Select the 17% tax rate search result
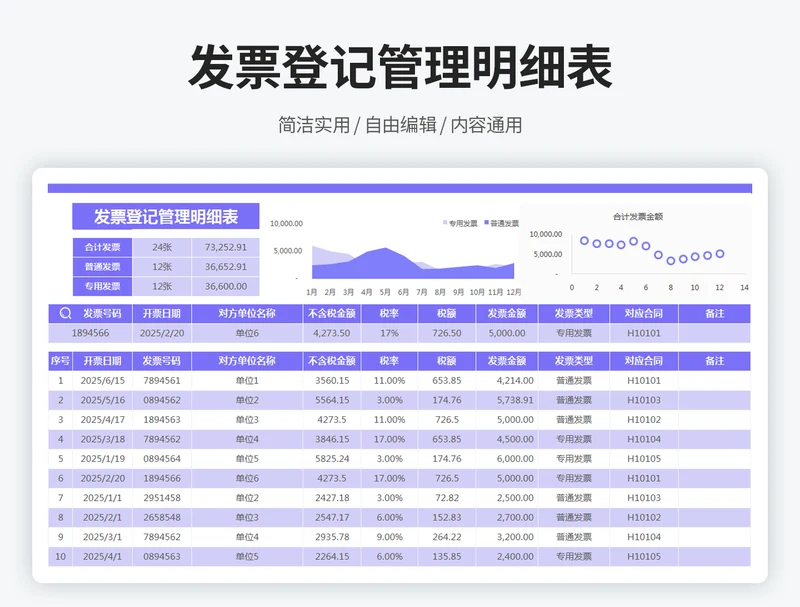The height and width of the screenshot is (607, 800). click(x=389, y=333)
